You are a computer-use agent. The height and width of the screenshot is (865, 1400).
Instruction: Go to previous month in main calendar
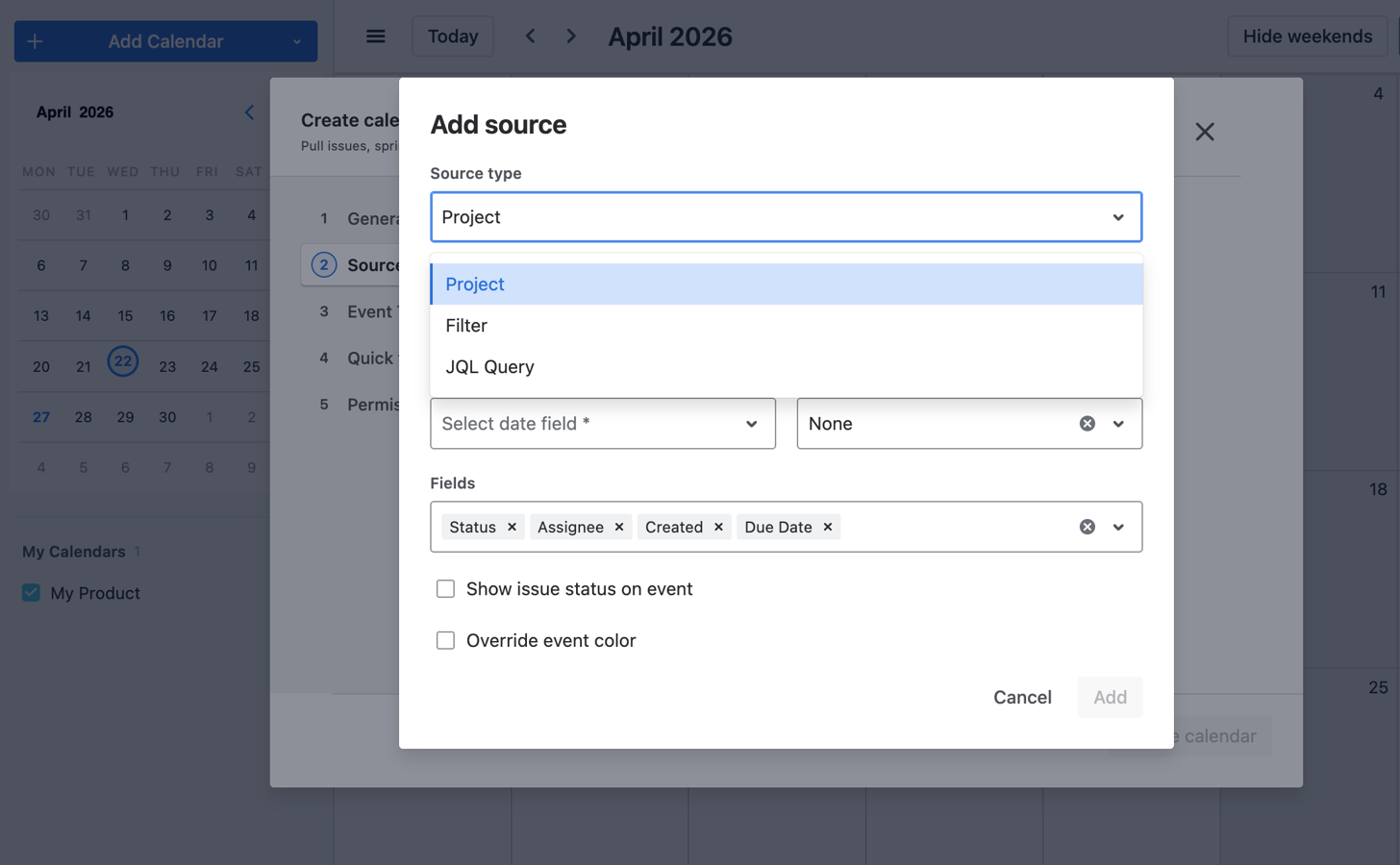click(x=531, y=37)
